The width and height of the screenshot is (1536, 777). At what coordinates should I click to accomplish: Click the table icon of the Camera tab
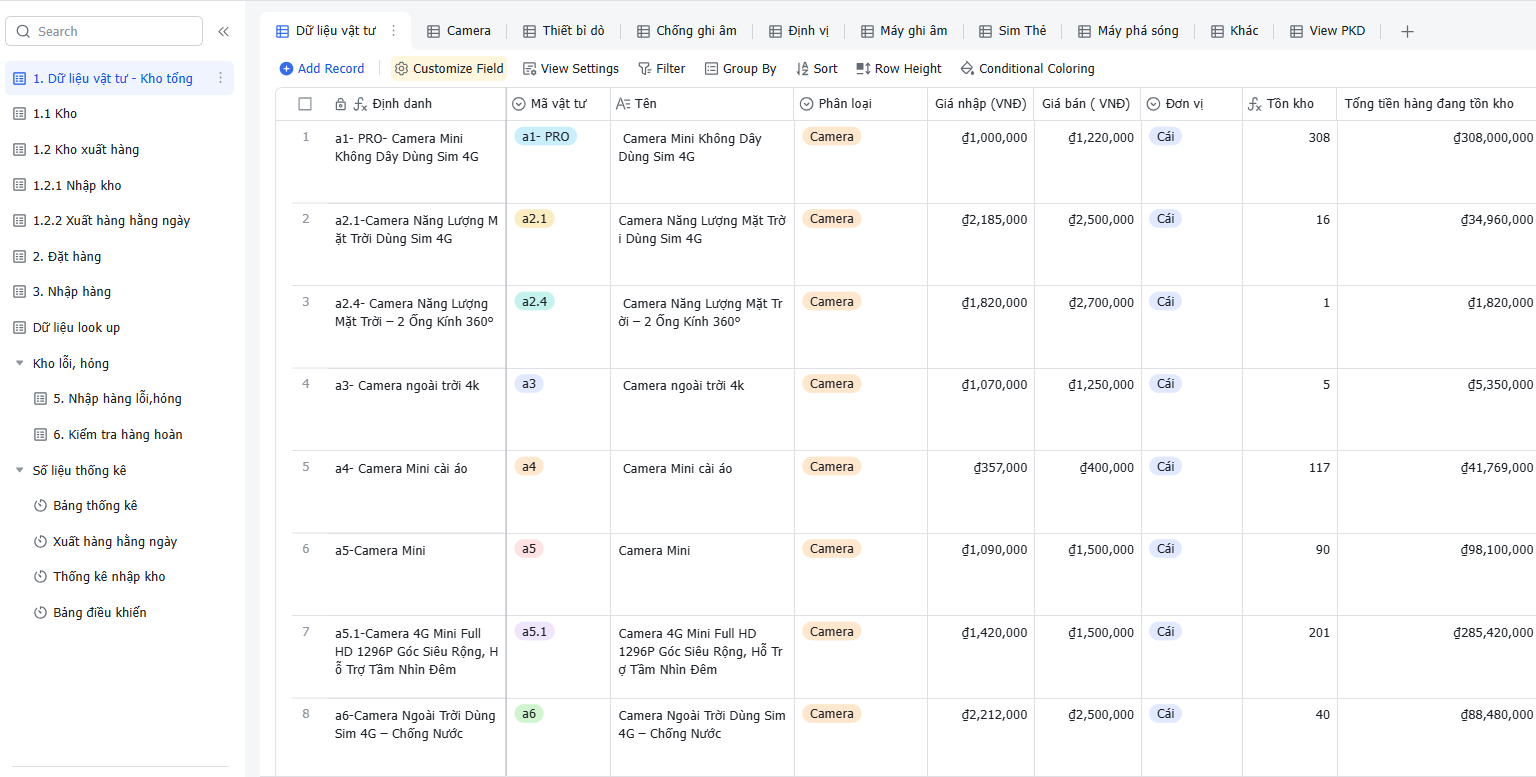click(433, 31)
